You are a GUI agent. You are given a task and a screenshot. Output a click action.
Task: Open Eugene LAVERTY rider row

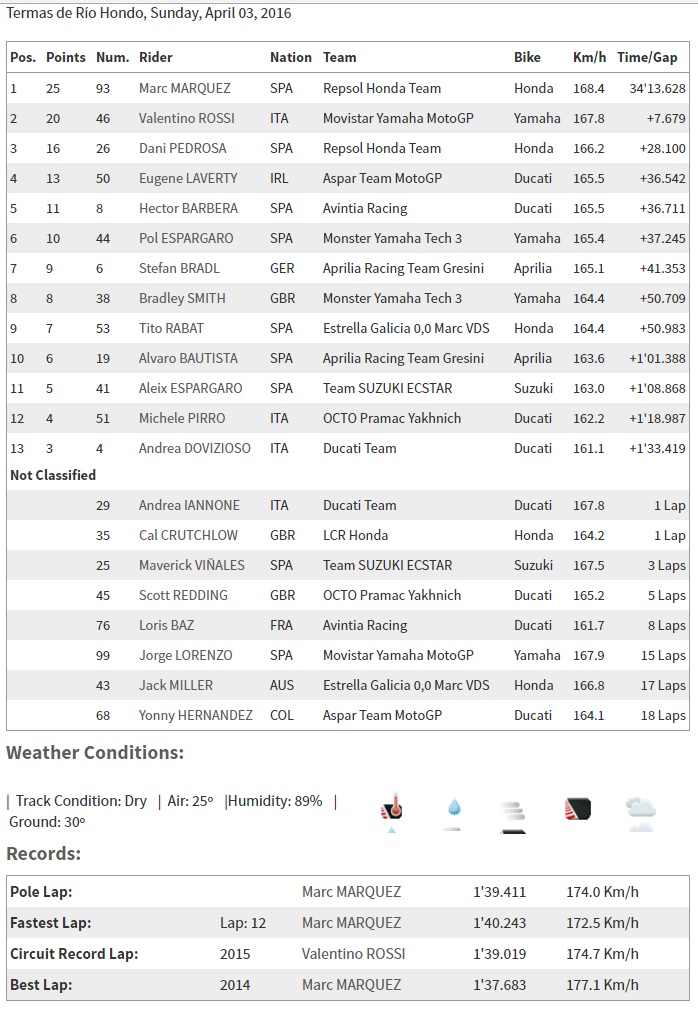coord(348,179)
